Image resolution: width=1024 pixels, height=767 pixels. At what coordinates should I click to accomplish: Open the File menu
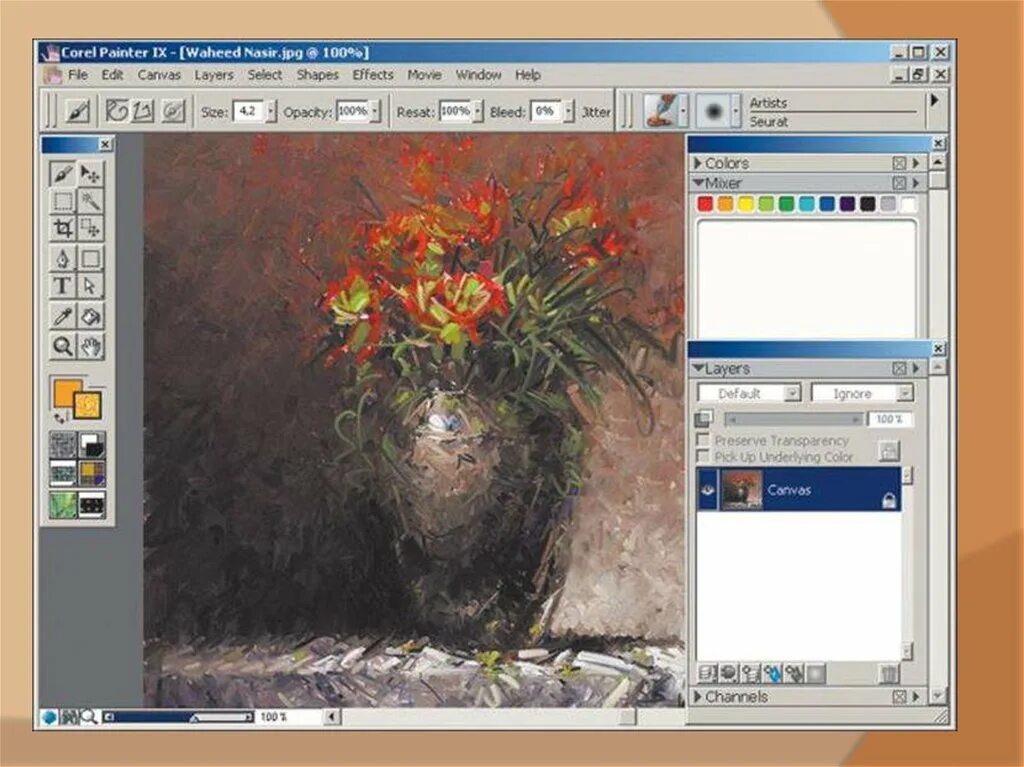point(78,74)
